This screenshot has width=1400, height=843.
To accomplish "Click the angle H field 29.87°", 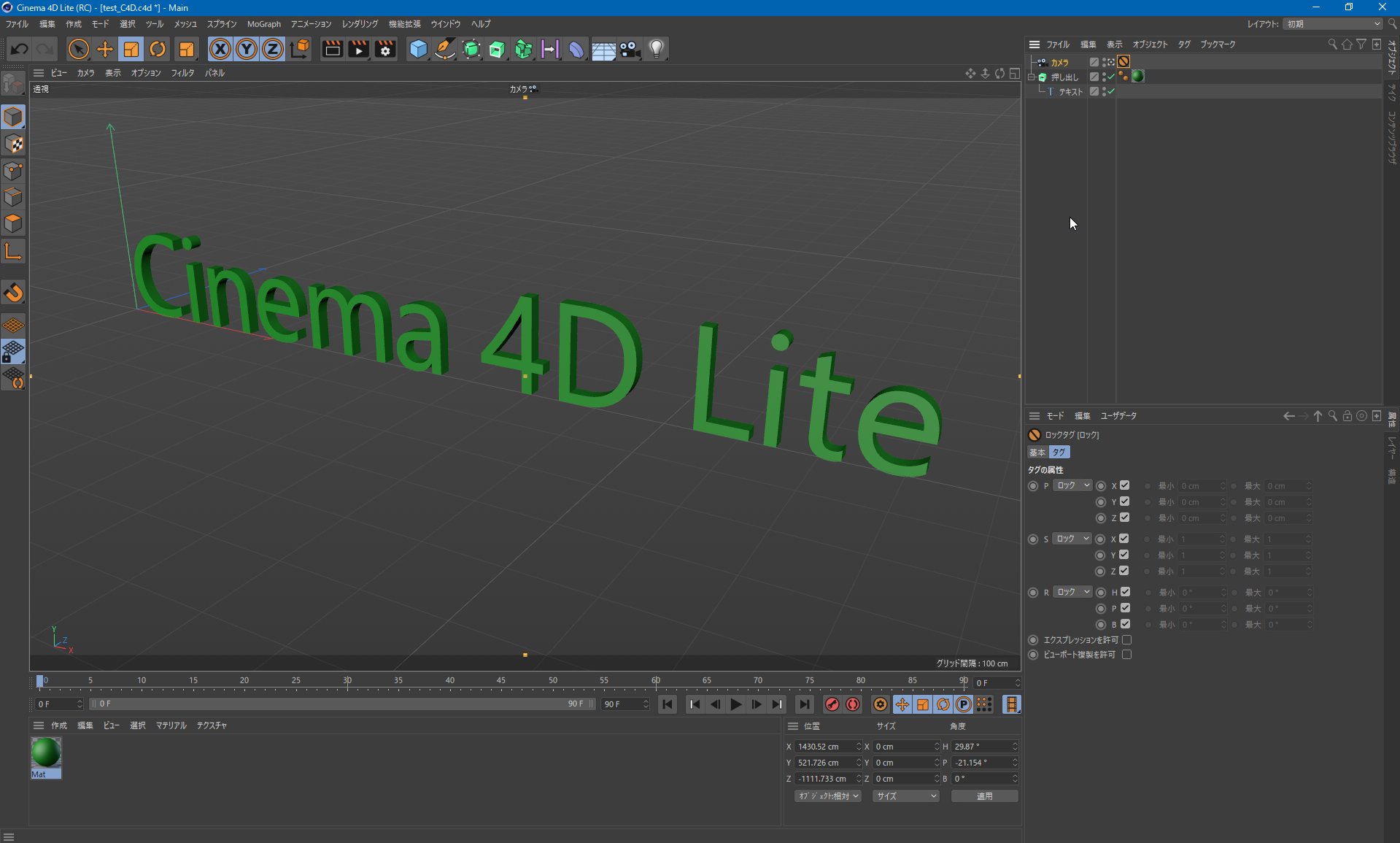I will [984, 747].
